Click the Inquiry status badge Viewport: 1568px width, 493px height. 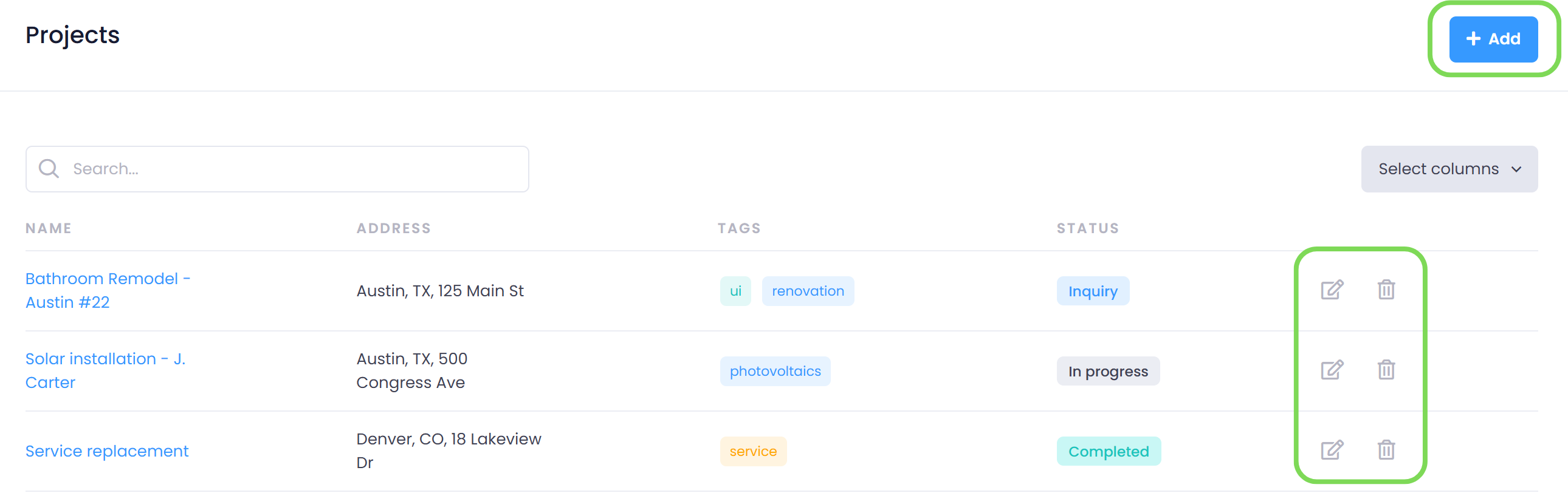pos(1093,291)
